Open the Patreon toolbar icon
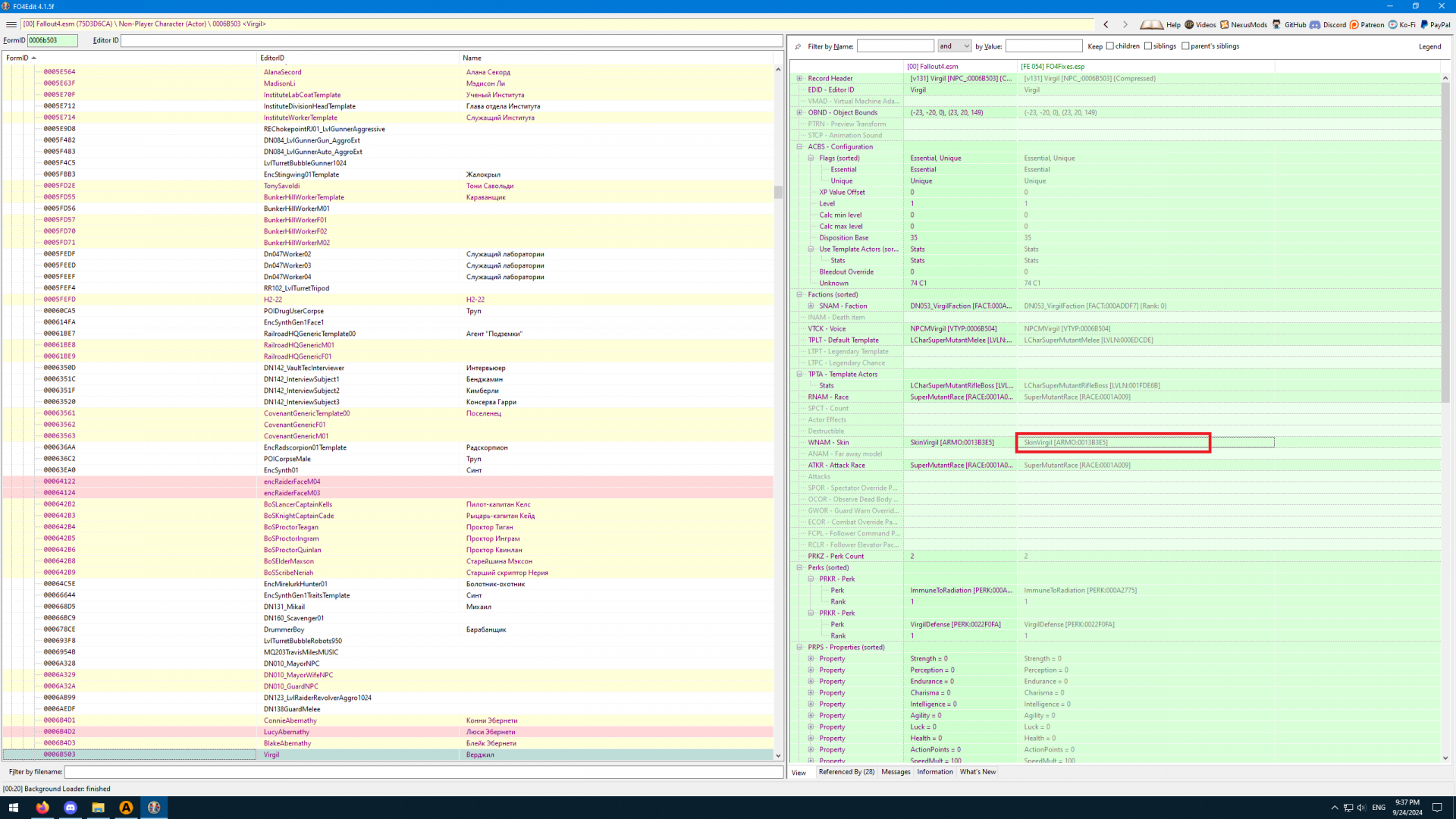The image size is (1456, 819). pos(1354,24)
